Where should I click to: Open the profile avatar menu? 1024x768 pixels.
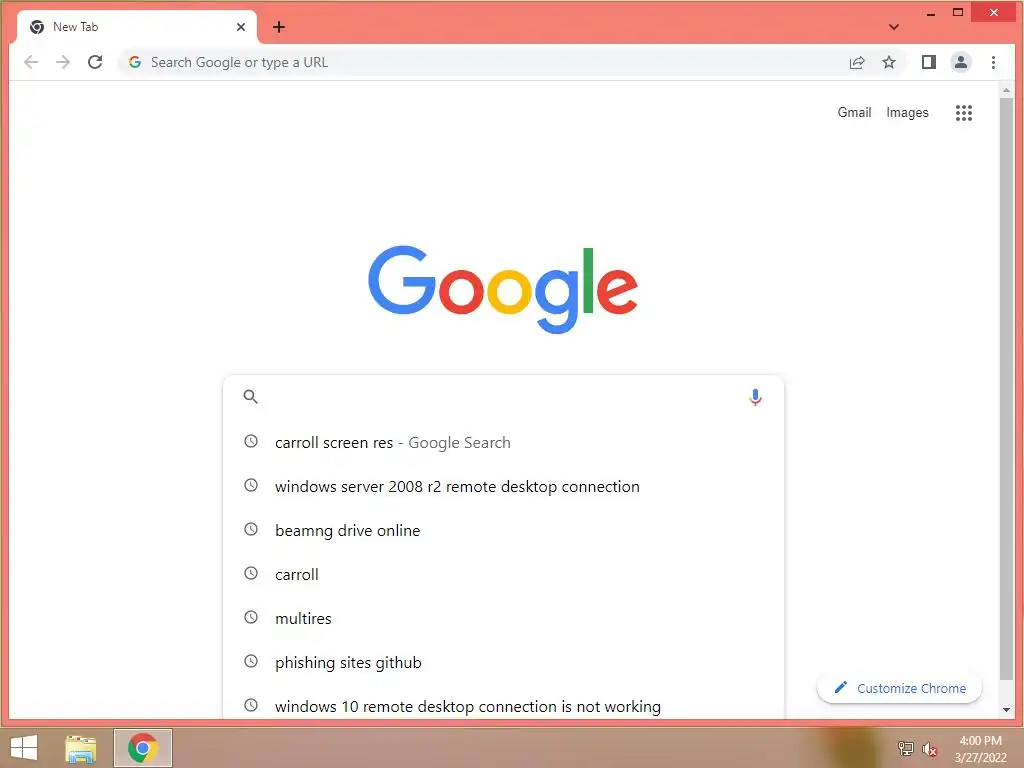point(961,62)
